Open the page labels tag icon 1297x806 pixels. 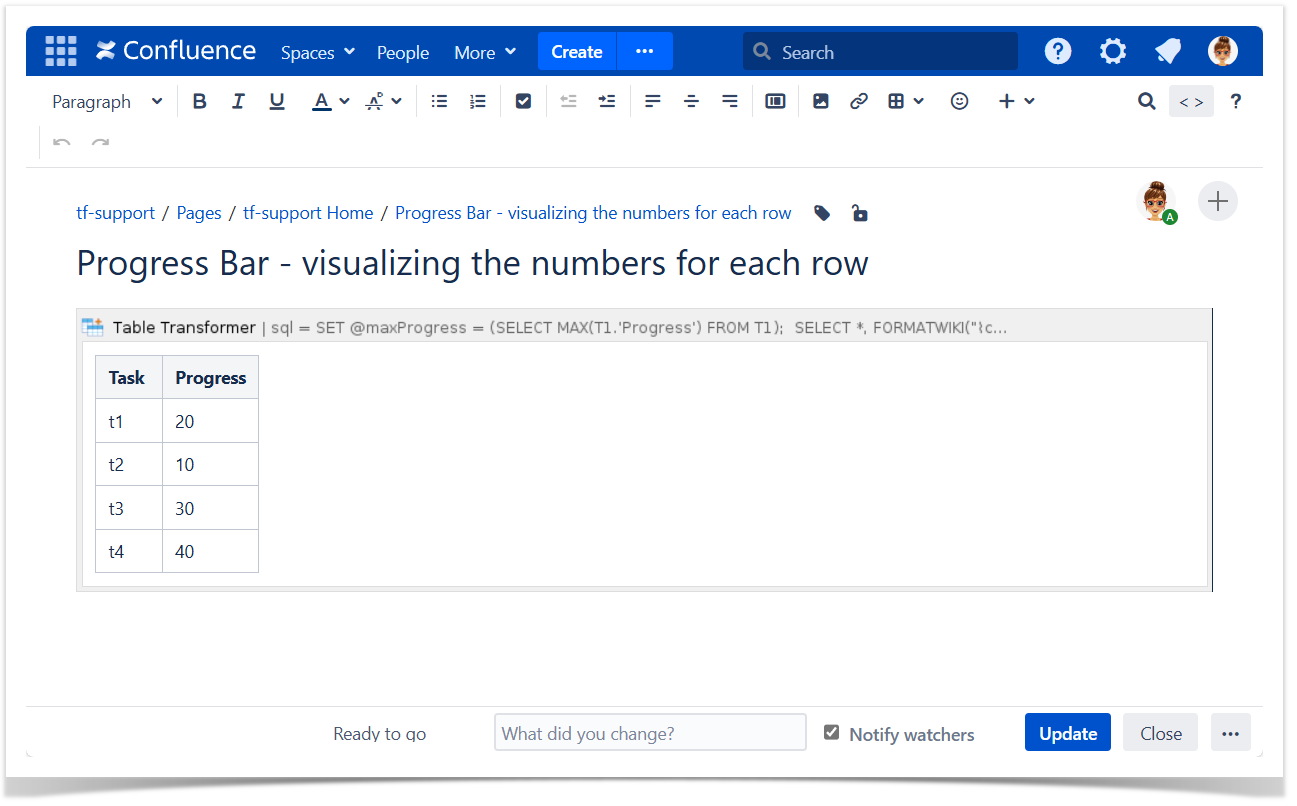(822, 213)
